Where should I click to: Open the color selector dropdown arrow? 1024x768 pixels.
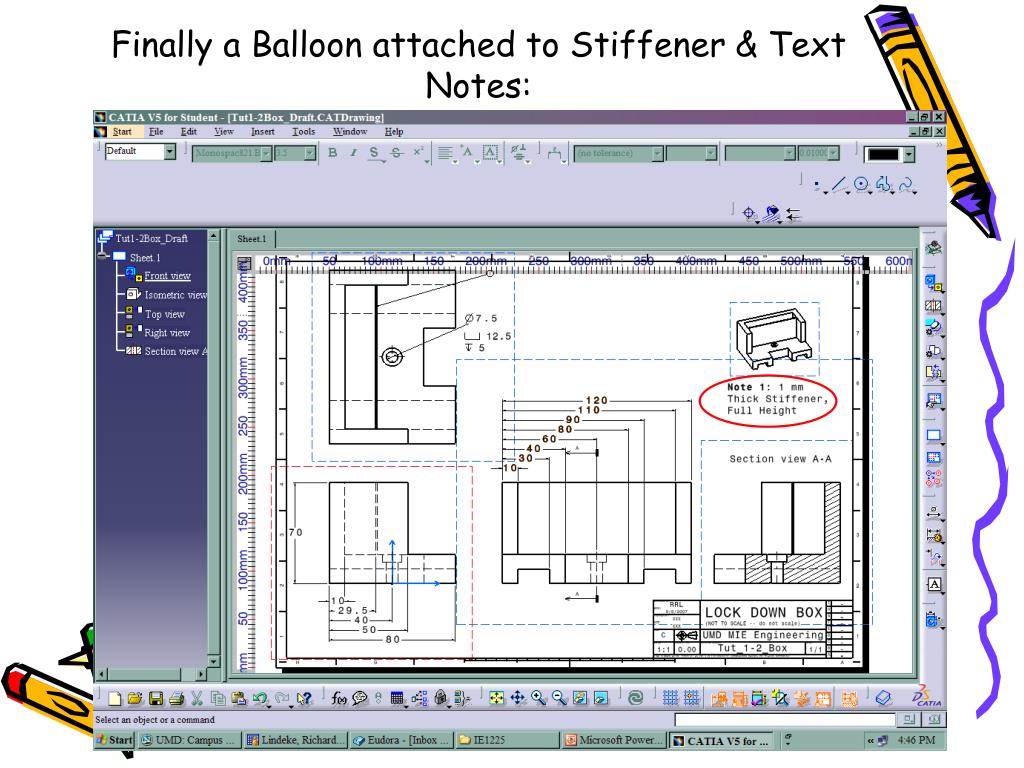pos(909,154)
